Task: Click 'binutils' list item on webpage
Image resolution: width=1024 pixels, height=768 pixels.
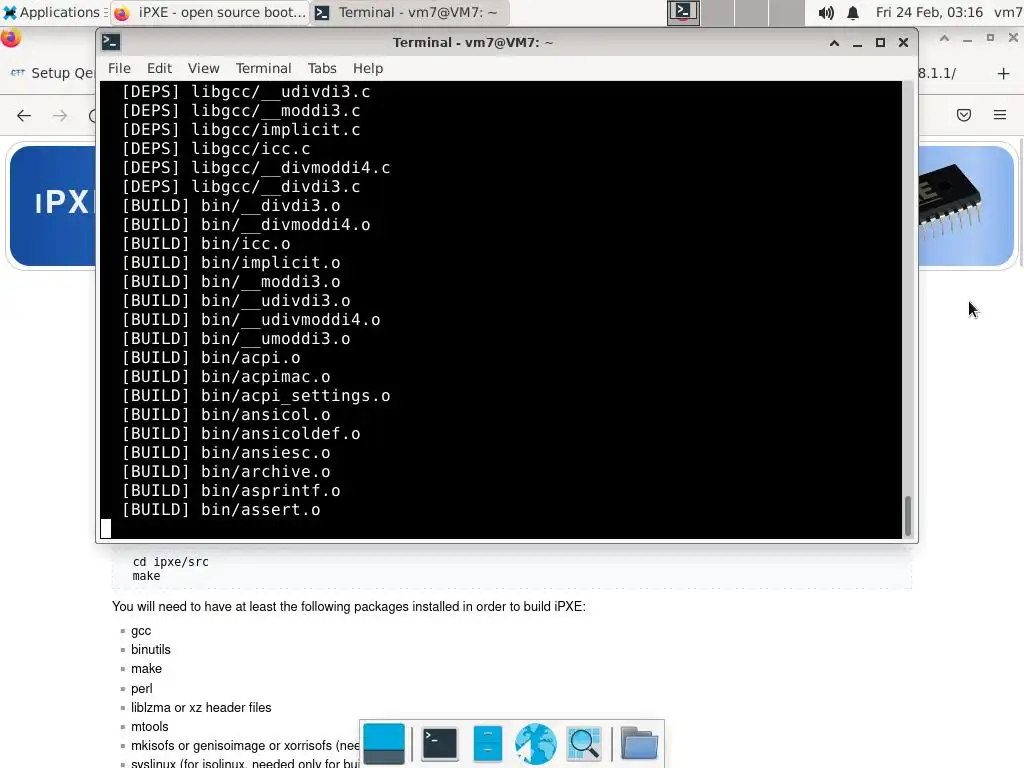Action: [151, 650]
